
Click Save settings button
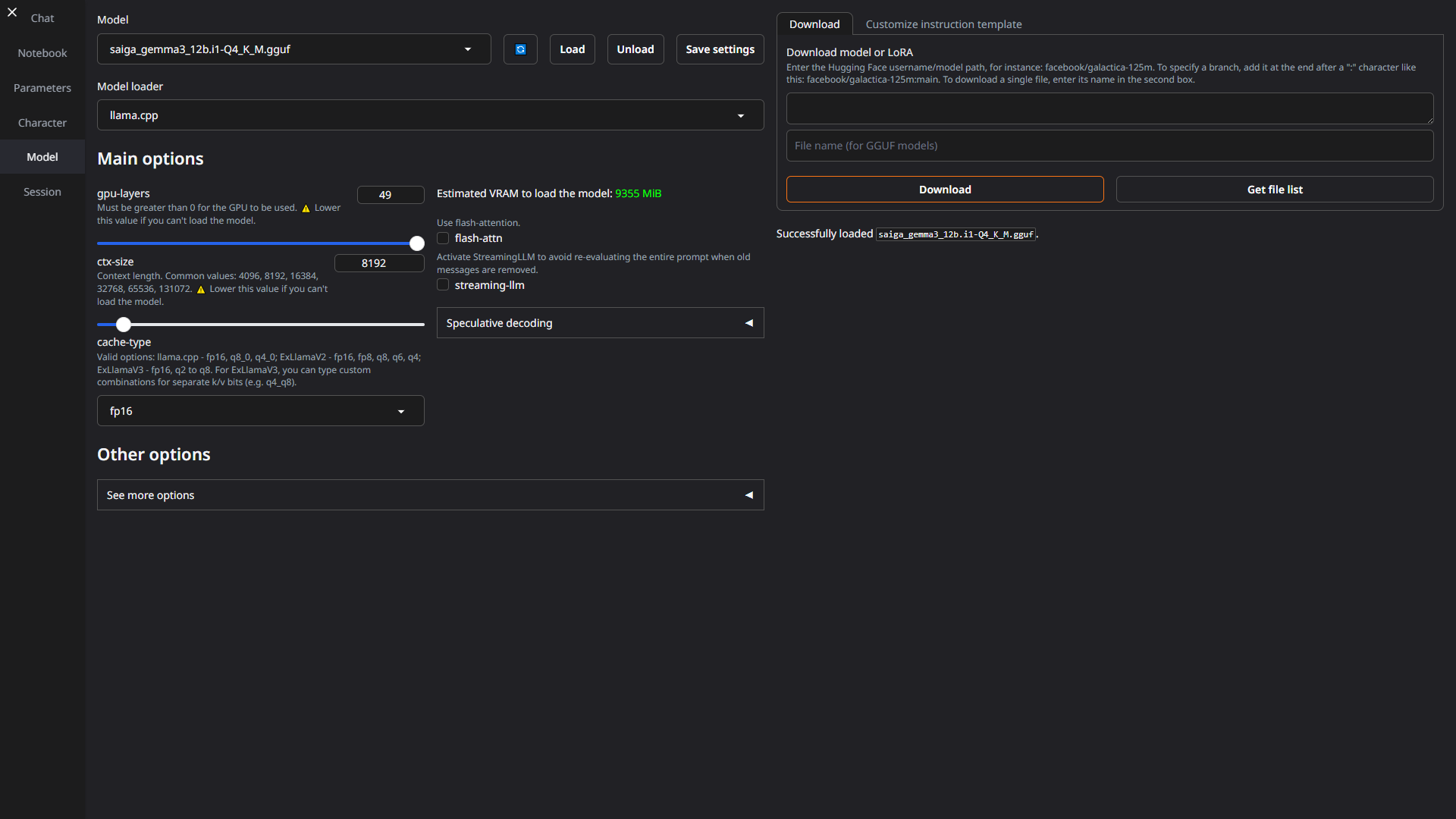[720, 49]
